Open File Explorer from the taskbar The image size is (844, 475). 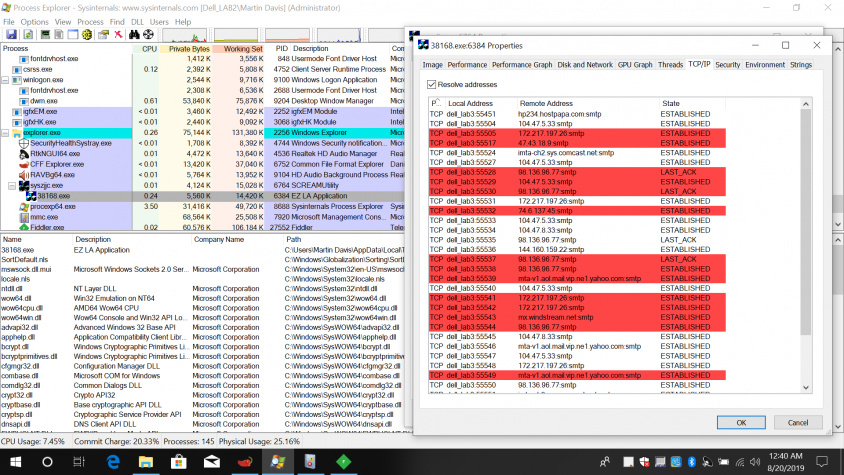146,462
